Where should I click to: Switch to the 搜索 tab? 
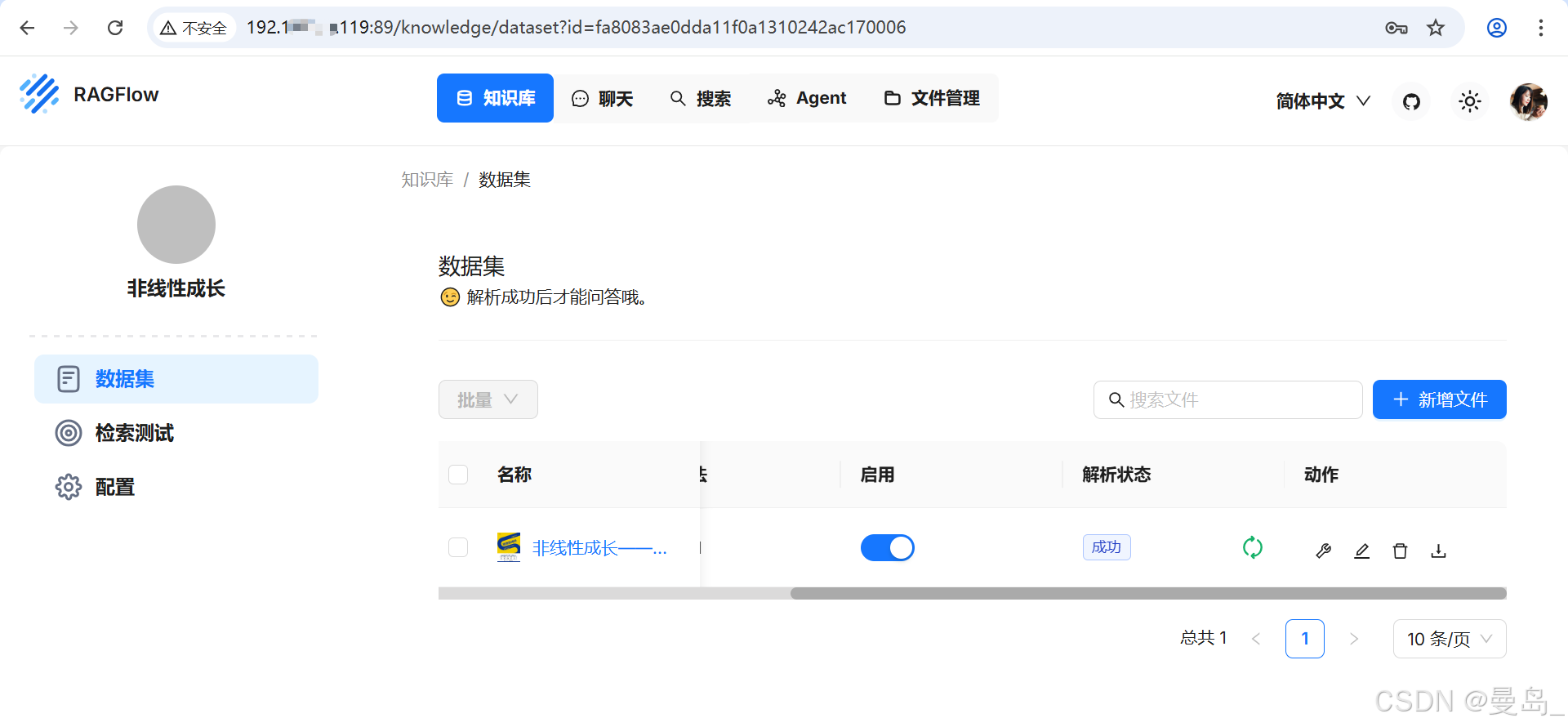tap(701, 98)
